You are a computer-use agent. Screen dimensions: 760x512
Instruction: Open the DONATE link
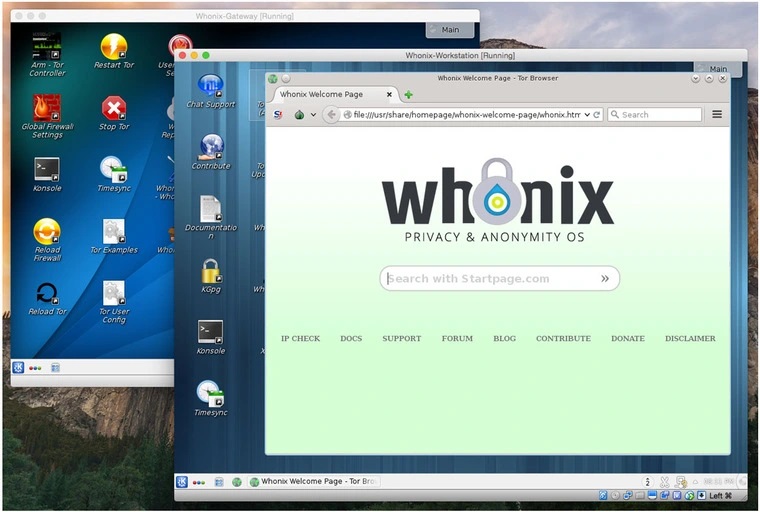(x=628, y=338)
